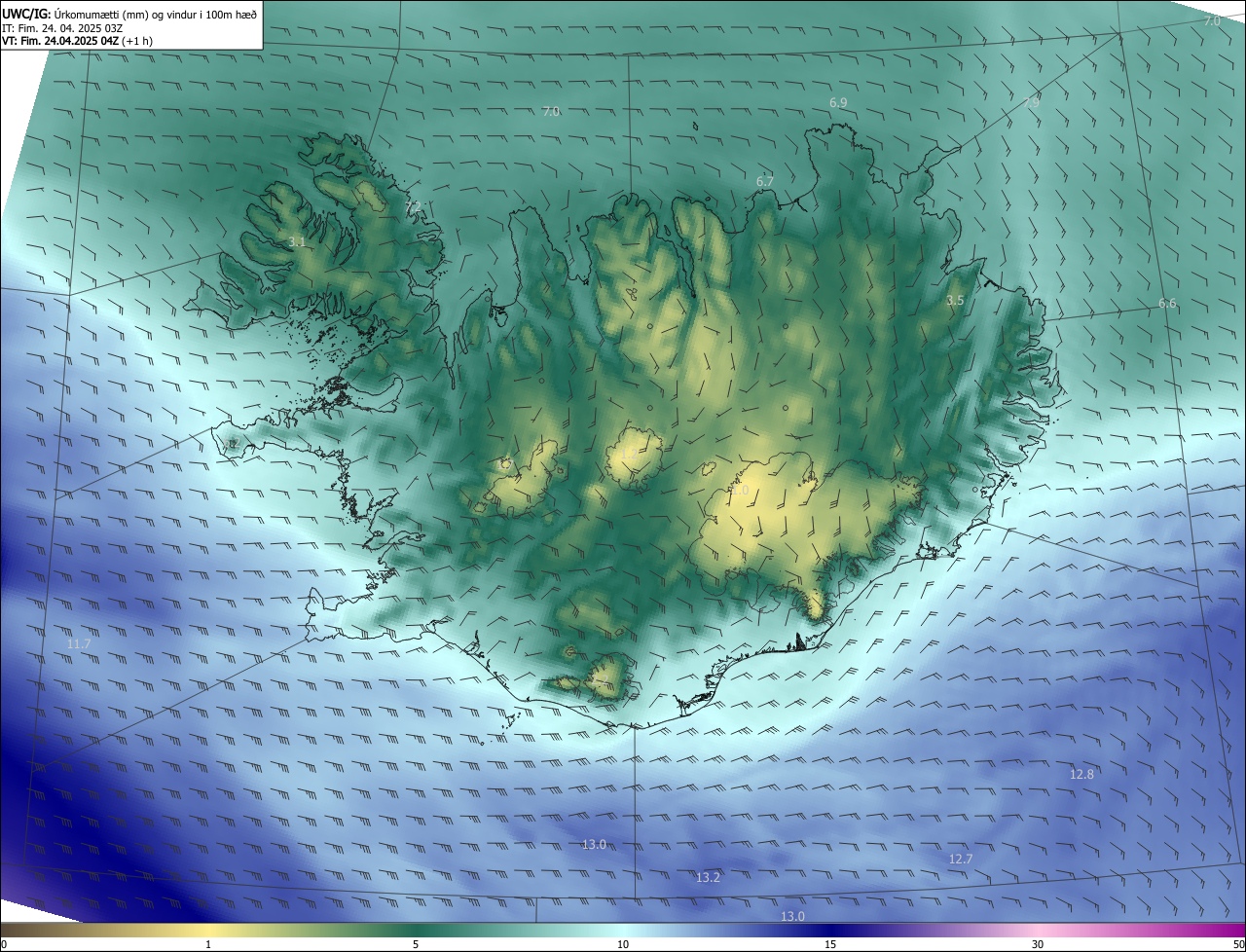1246x952 pixels.
Task: Click the '1' tick label on the colour scale
Action: click(x=208, y=944)
